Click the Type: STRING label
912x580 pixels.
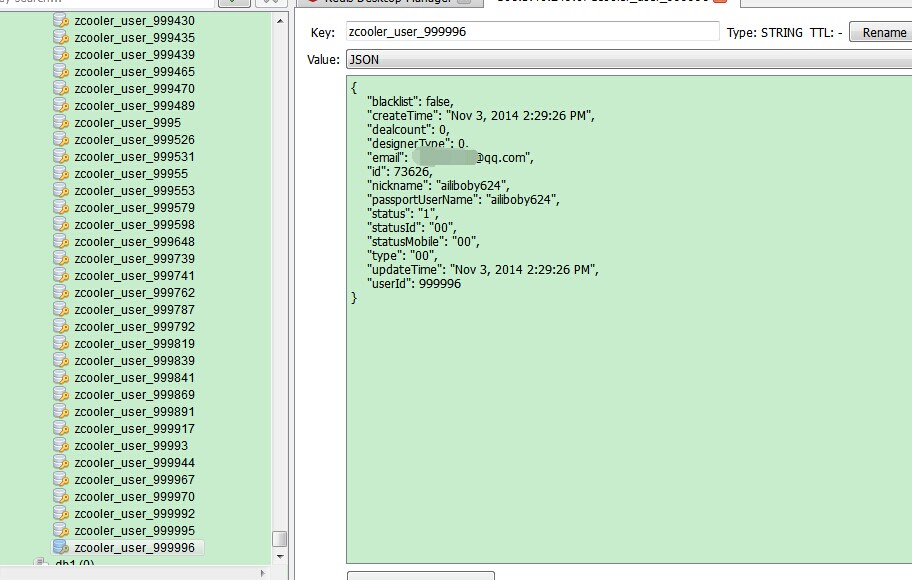coord(764,33)
